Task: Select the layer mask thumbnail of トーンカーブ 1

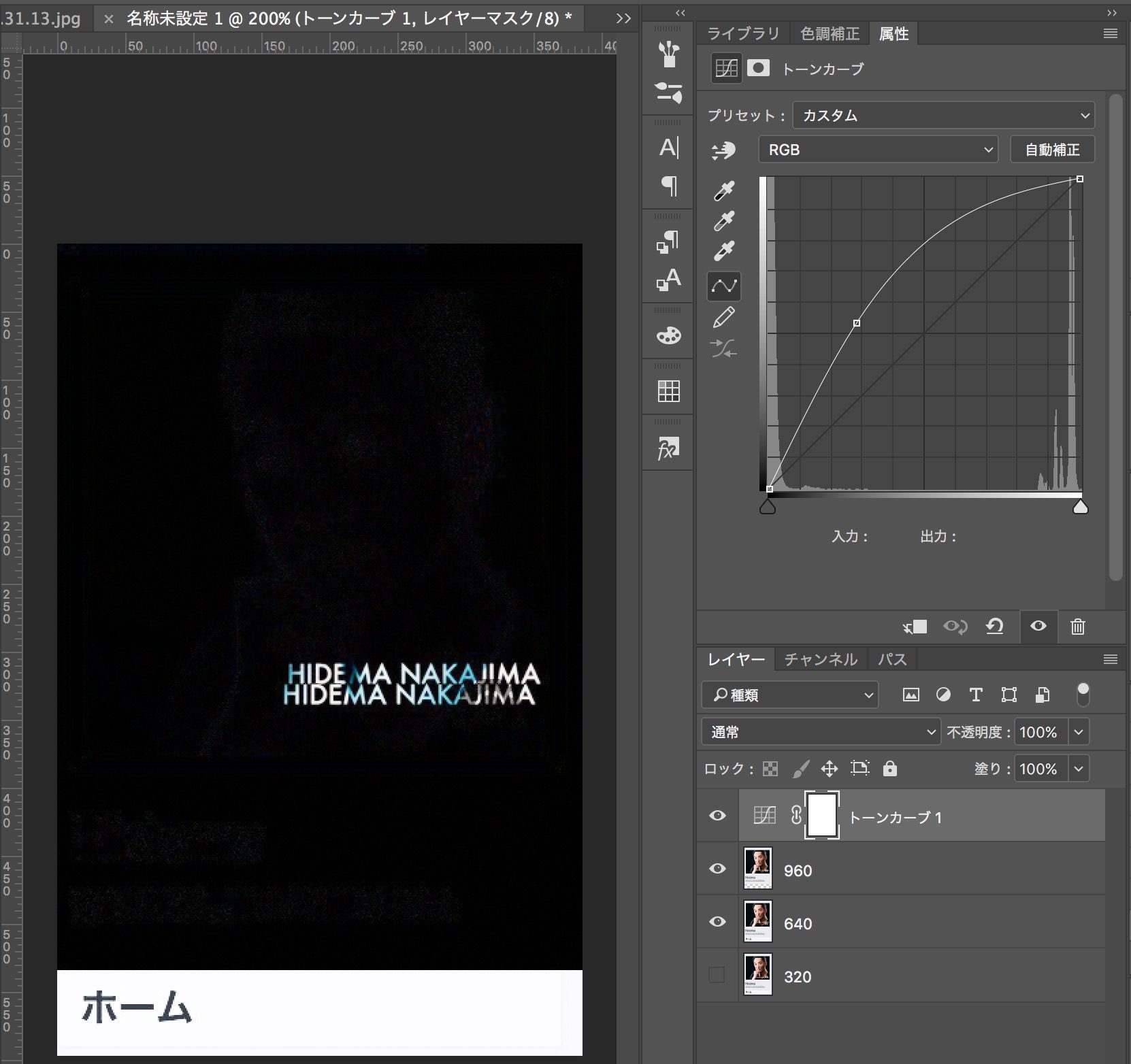Action: (822, 816)
